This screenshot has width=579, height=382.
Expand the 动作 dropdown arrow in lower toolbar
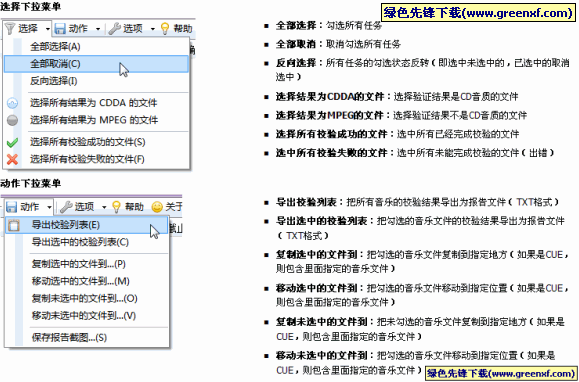tap(49, 207)
